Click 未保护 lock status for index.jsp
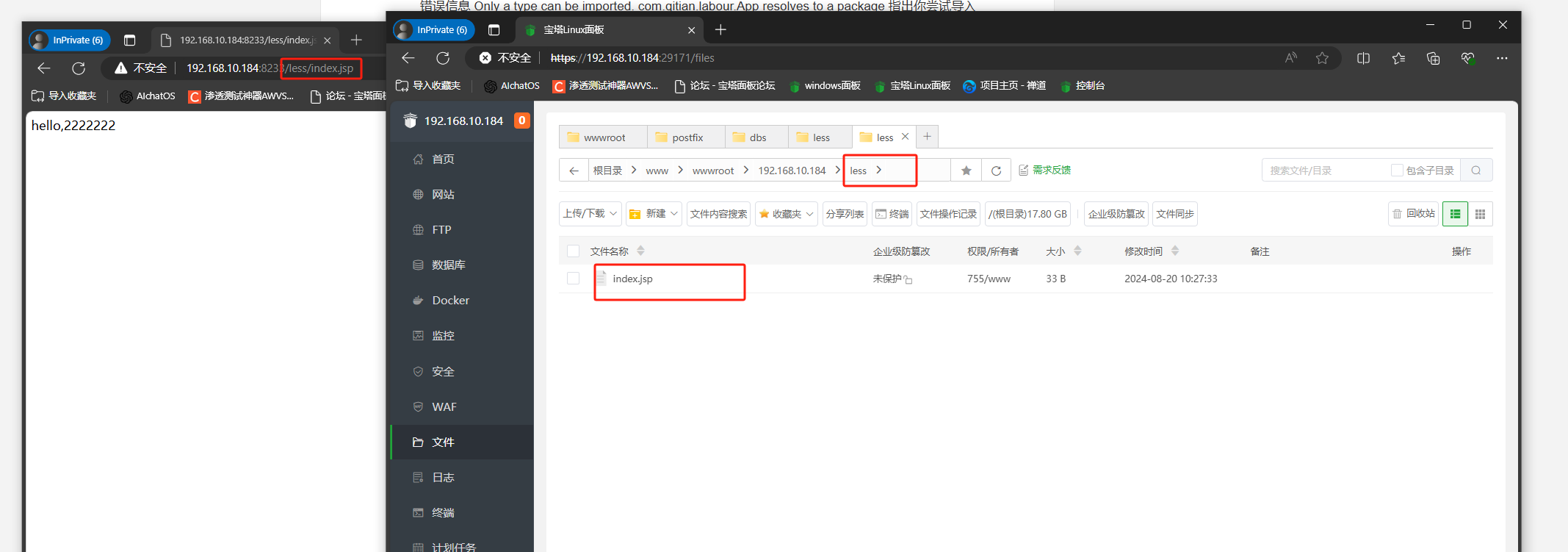This screenshot has width=1568, height=552. pyautogui.click(x=892, y=279)
